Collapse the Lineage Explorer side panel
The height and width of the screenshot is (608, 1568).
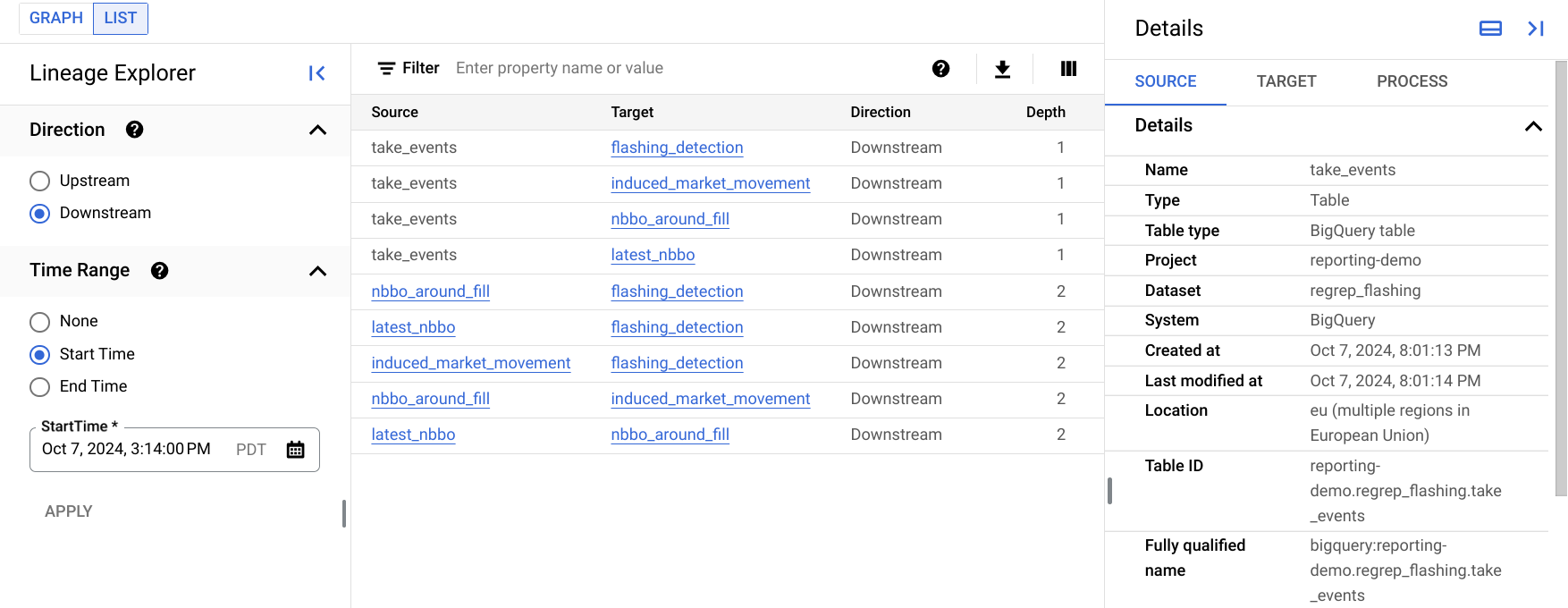pyautogui.click(x=316, y=73)
